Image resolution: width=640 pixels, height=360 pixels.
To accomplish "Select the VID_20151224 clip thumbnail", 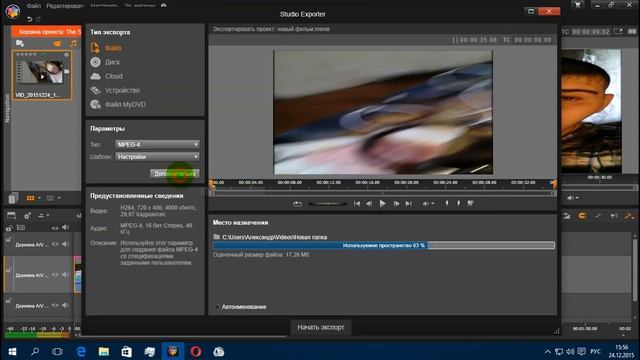I will (42, 75).
